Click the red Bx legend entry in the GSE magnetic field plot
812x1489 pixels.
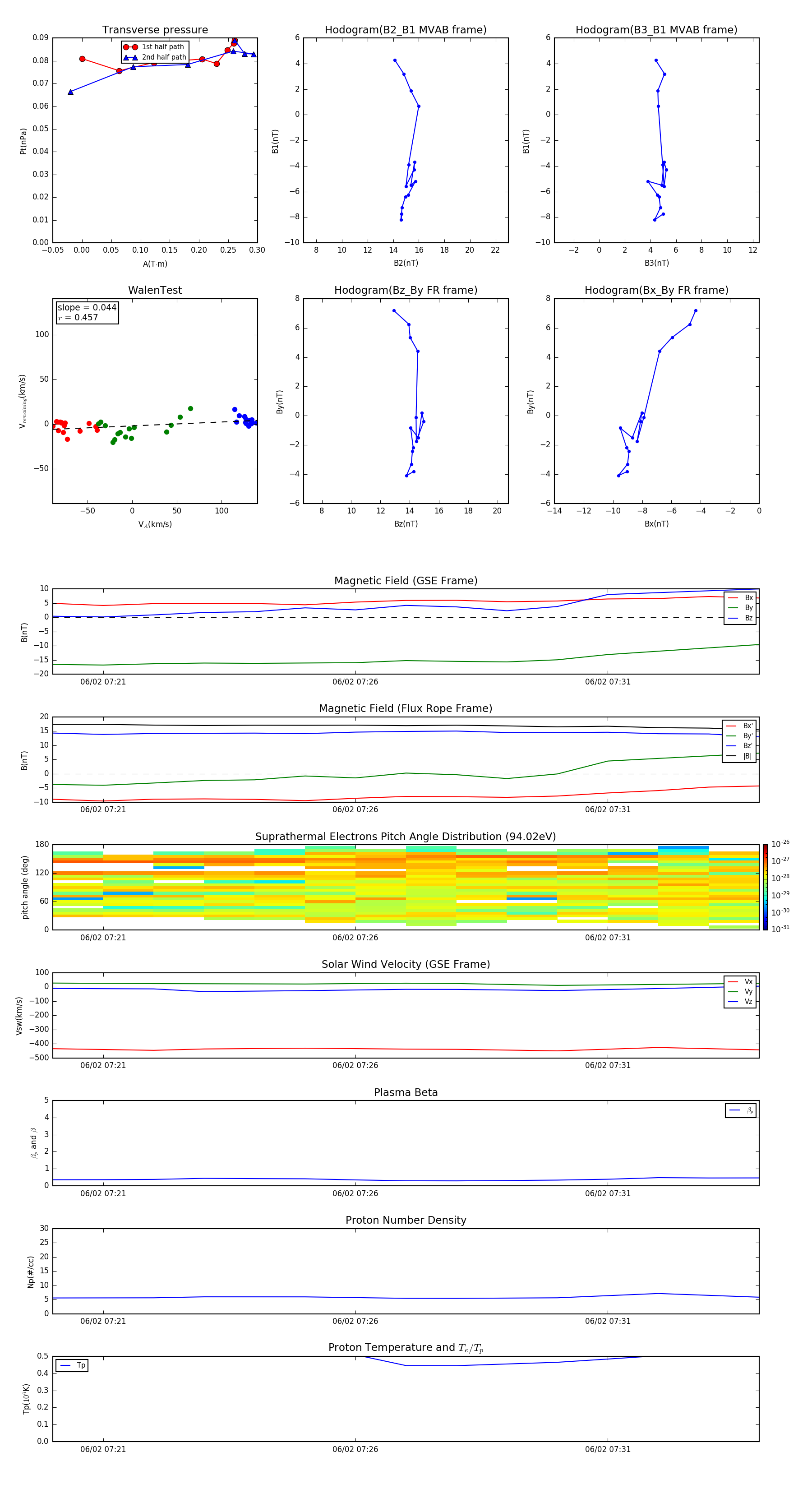tap(740, 598)
